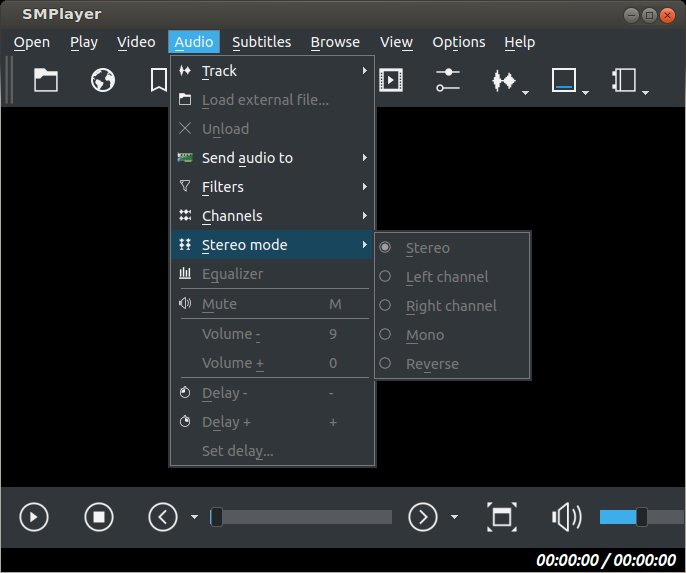Open the Options menu
The image size is (686, 573).
pos(458,42)
